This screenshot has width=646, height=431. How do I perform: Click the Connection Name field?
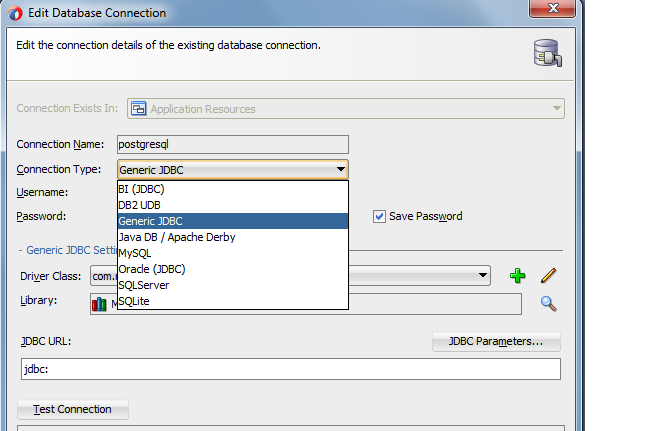point(233,145)
